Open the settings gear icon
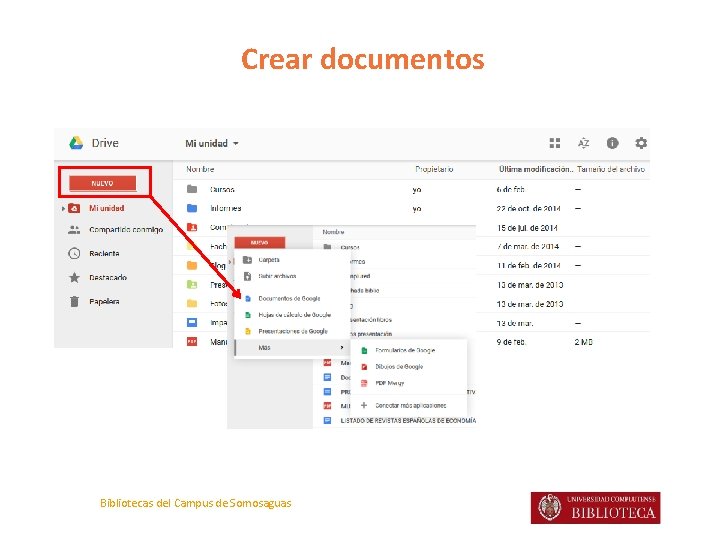 click(x=641, y=143)
